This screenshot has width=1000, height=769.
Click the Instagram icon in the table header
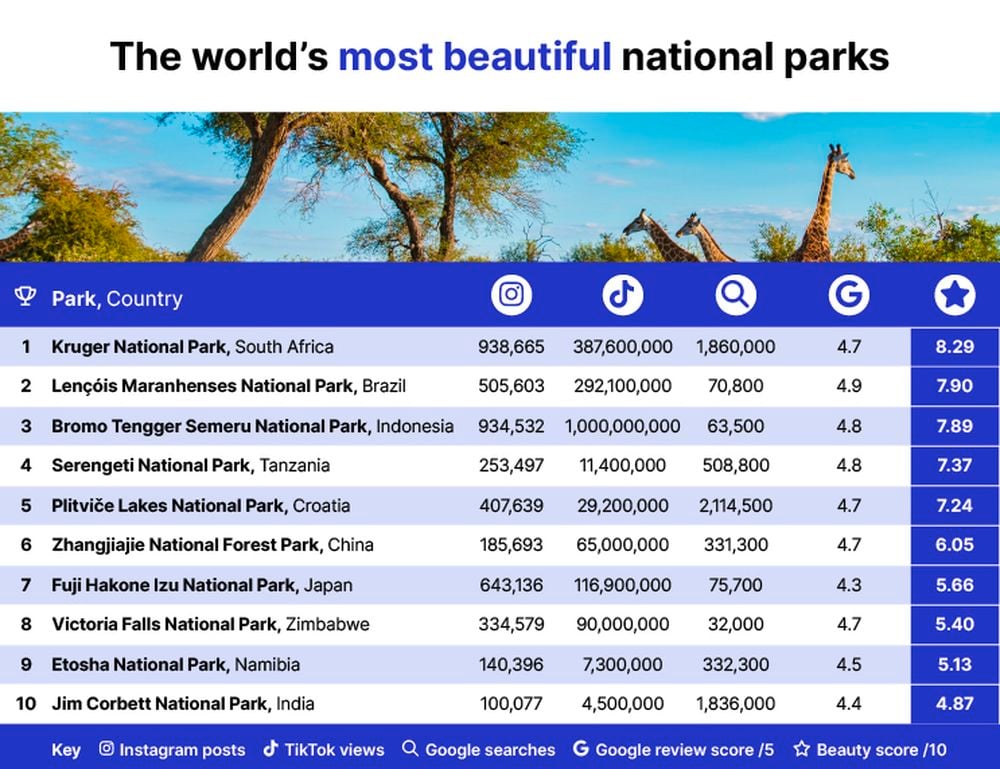pyautogui.click(x=511, y=295)
